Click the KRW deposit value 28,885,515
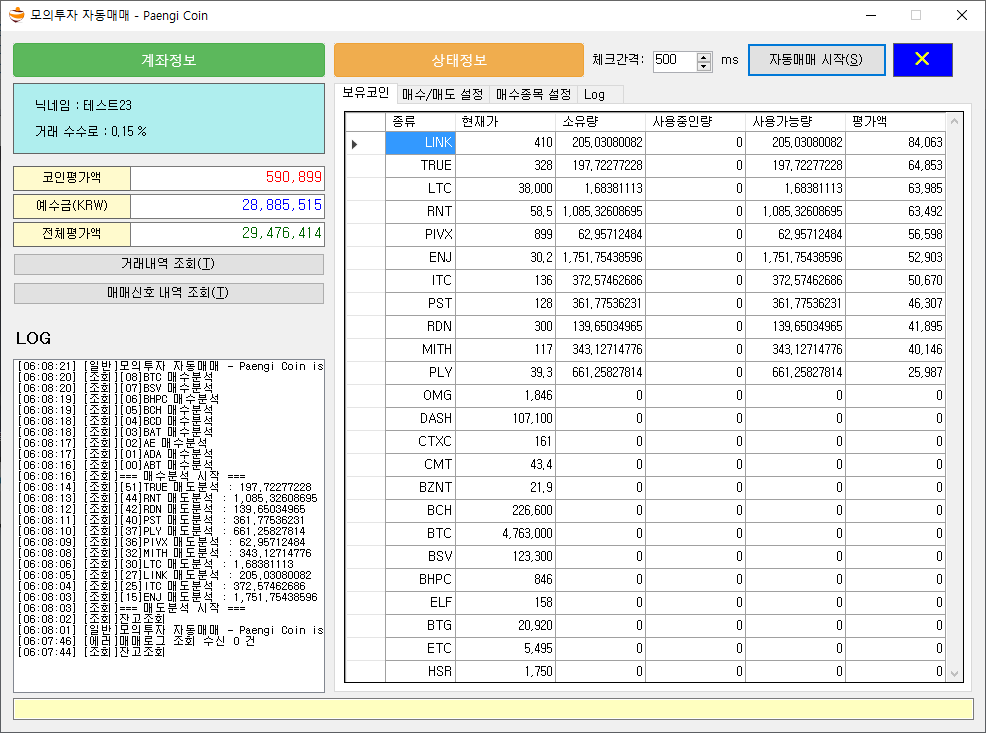Image resolution: width=986 pixels, height=733 pixels. point(228,206)
